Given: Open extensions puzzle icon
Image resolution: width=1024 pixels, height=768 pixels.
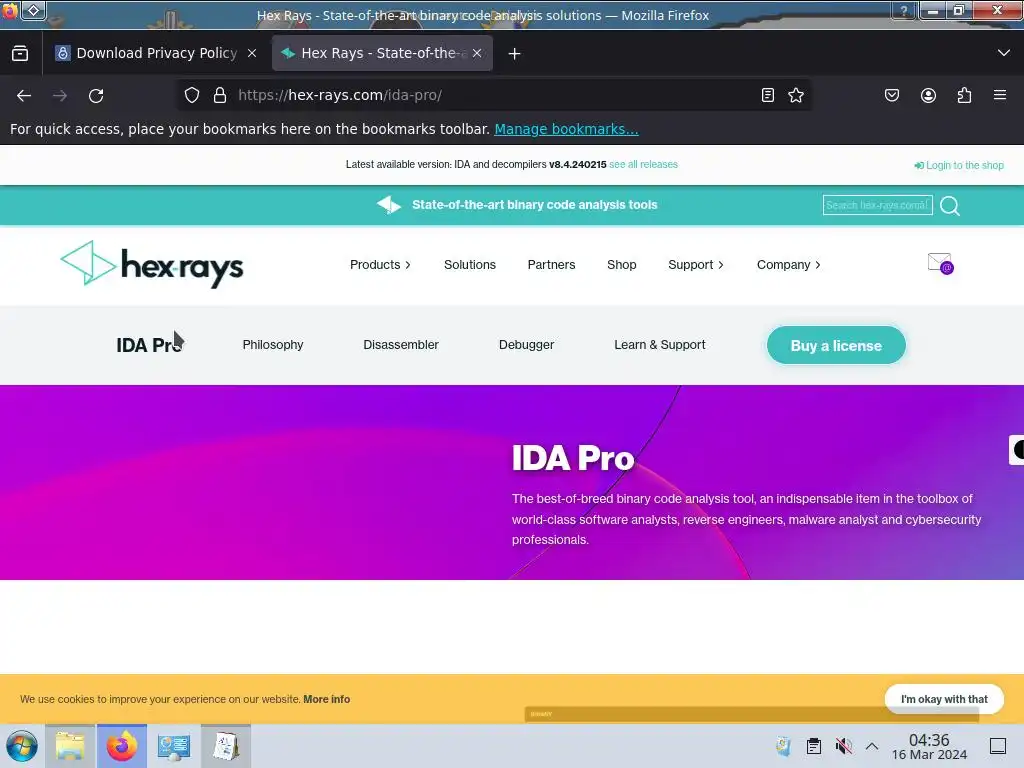Looking at the screenshot, I should [964, 95].
